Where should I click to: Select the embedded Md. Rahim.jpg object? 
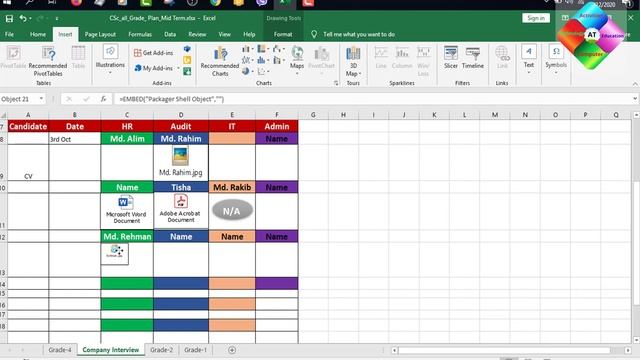pos(180,162)
